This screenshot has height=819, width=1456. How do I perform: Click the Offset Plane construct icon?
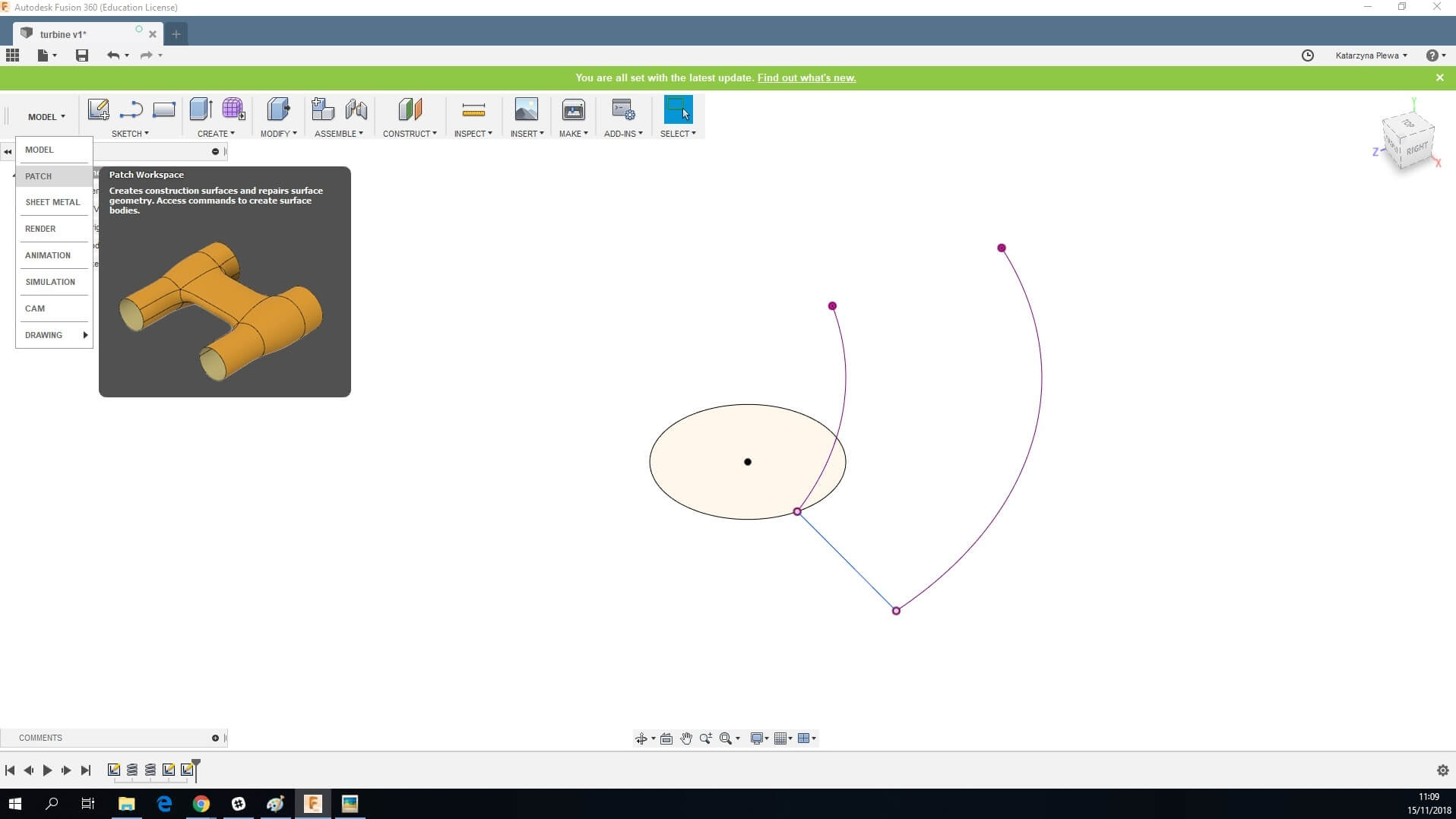410,109
